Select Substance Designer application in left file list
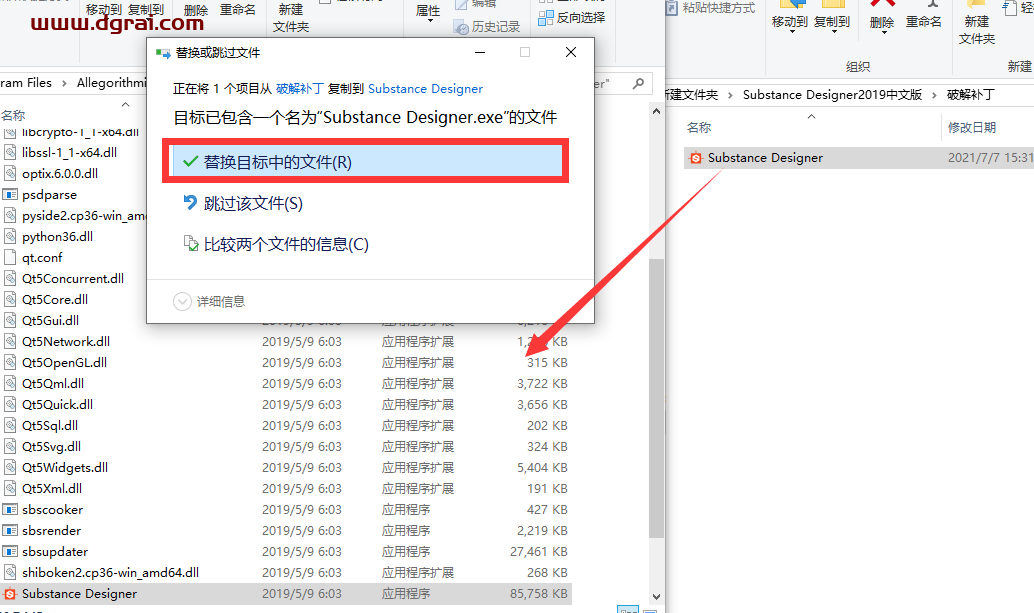The width and height of the screenshot is (1034, 613). pyautogui.click(x=286, y=593)
